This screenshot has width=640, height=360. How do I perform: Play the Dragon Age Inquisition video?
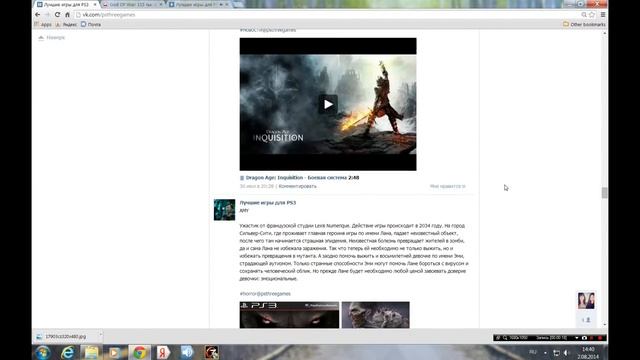click(x=328, y=104)
